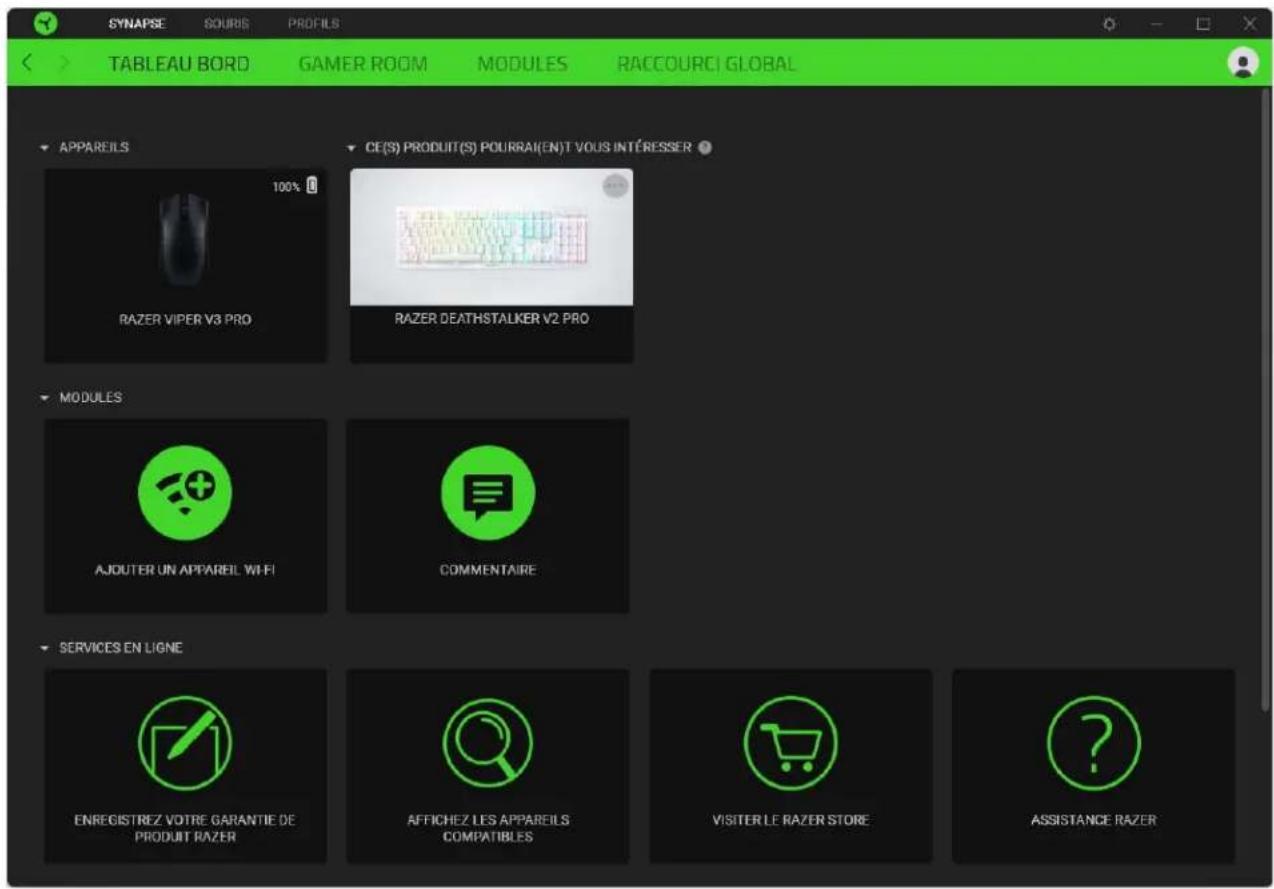1274x889 pixels.
Task: Go back with the left arrow
Action: tap(29, 64)
